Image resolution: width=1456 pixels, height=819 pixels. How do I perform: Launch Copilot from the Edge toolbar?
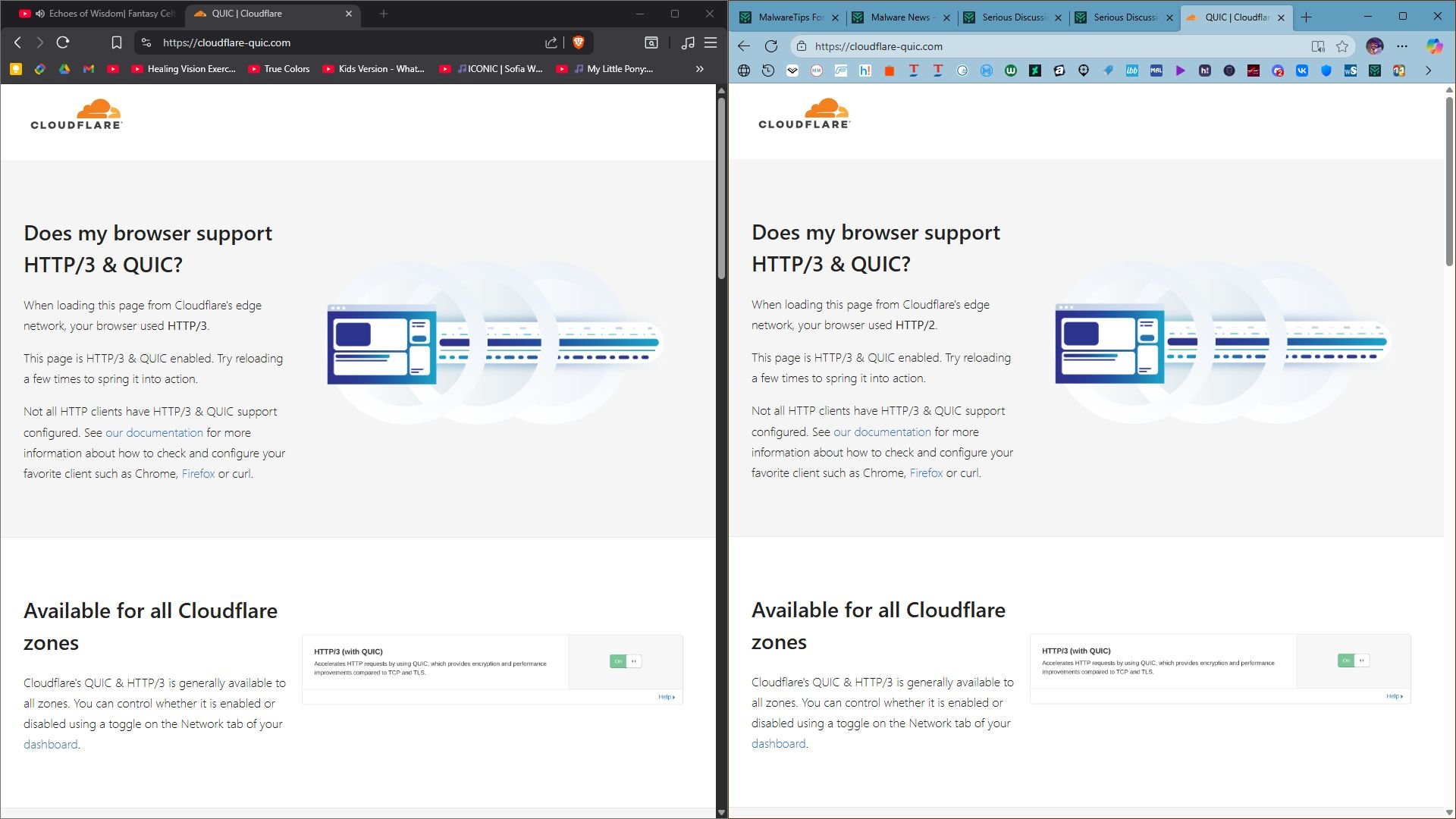point(1434,46)
